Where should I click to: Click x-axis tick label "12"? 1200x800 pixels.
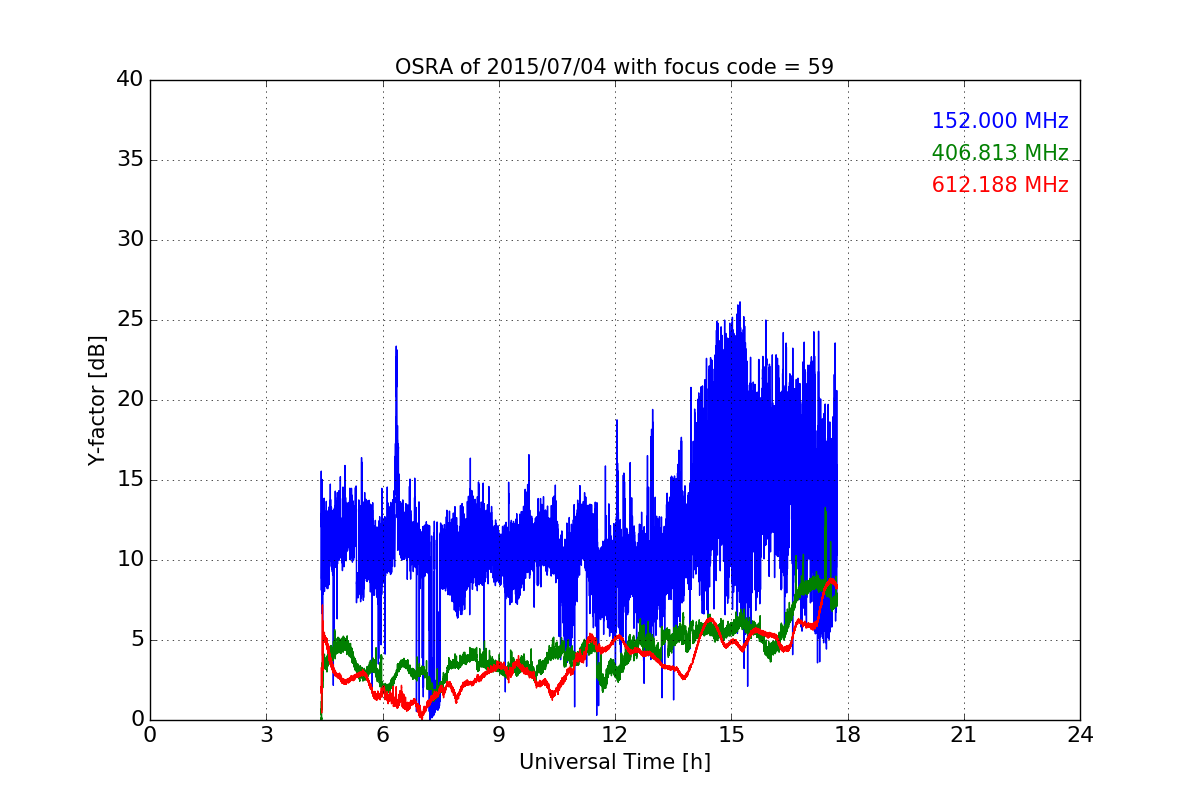615,735
